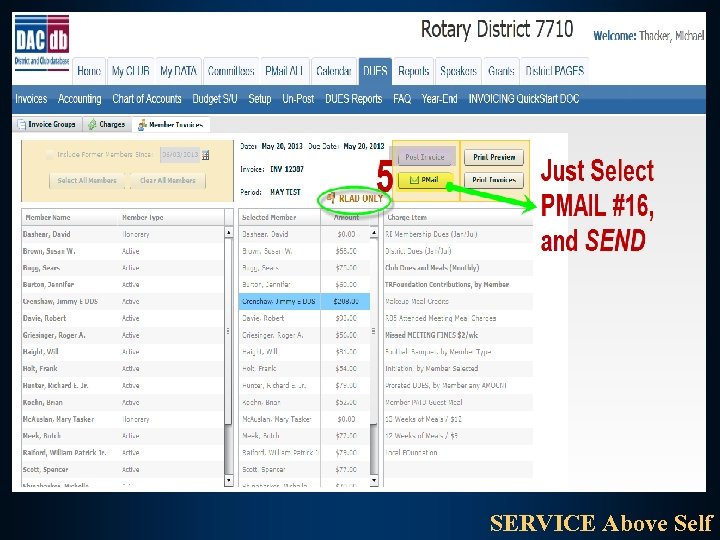Select the DUES tab
720x540 pixels.
pyautogui.click(x=375, y=71)
